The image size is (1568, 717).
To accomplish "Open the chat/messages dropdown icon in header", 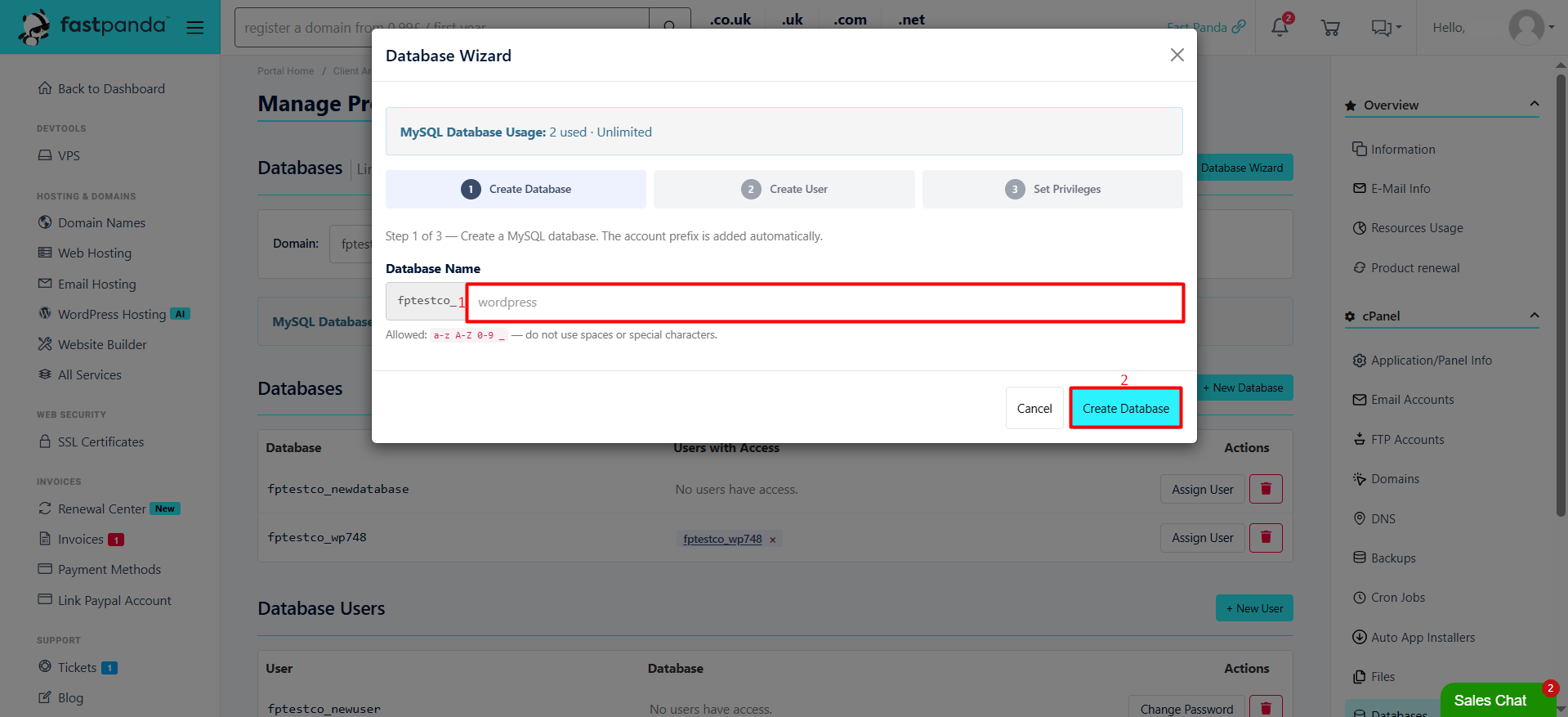I will pos(1386,28).
